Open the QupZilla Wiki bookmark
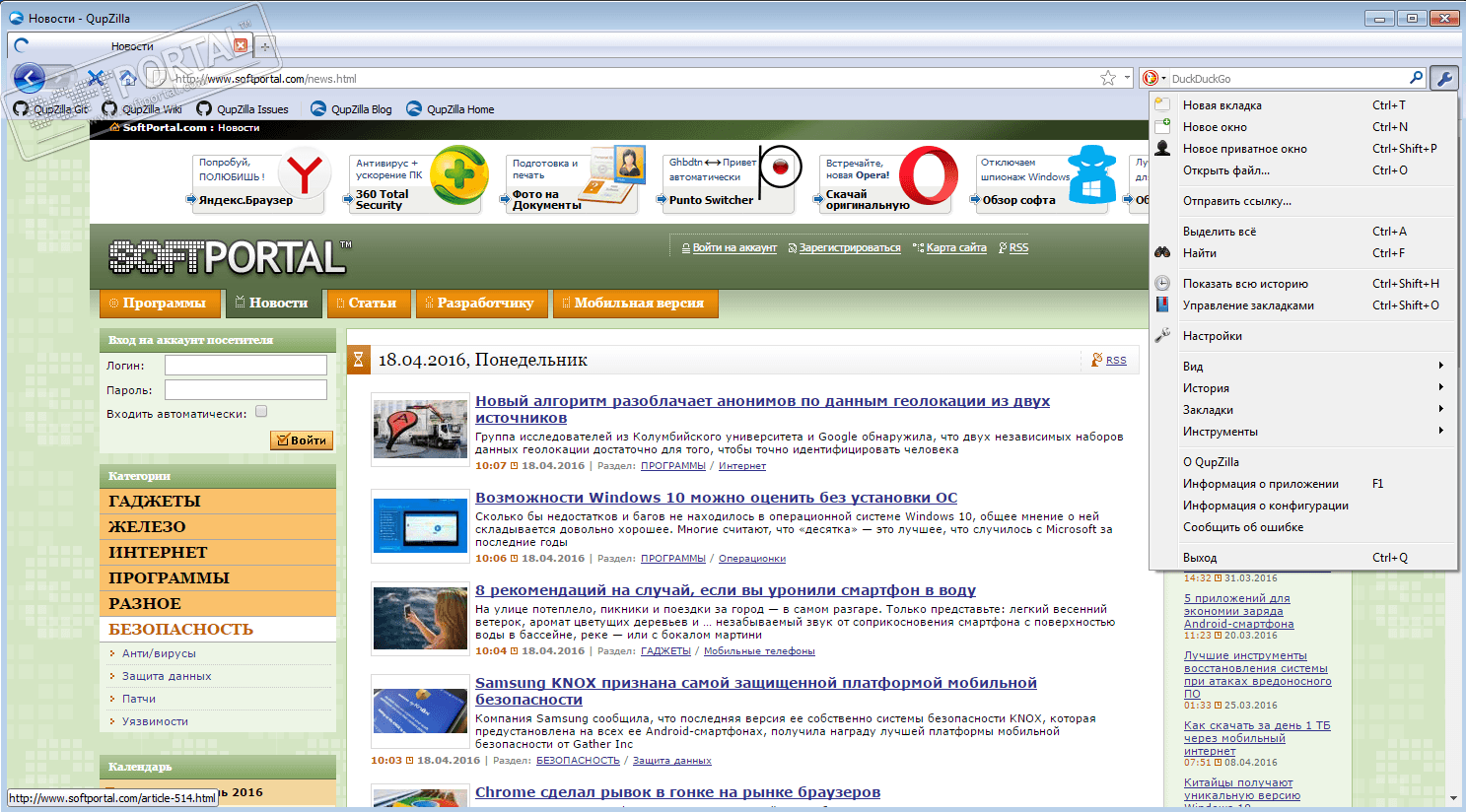Viewport: 1466px width, 812px height. coord(142,109)
